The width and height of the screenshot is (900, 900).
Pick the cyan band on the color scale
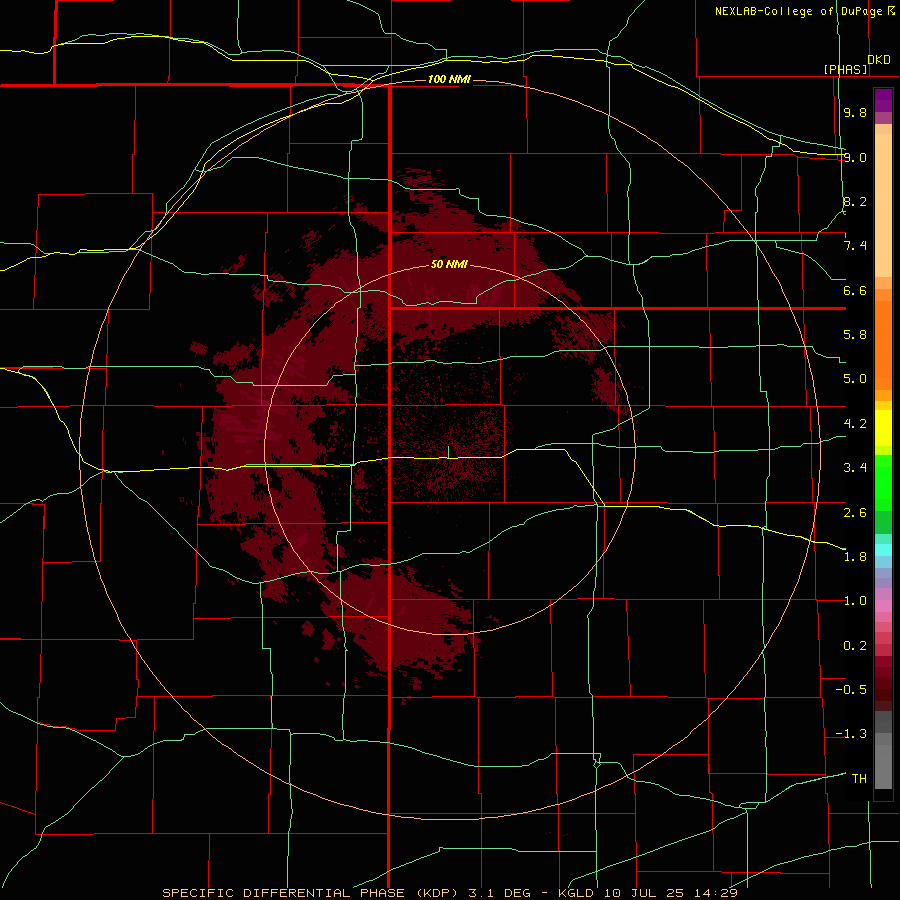coord(883,550)
